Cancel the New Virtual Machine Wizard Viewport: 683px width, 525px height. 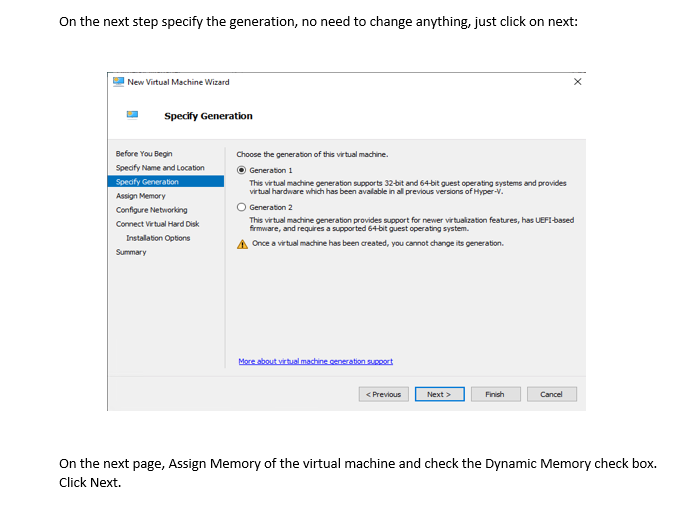pos(551,394)
